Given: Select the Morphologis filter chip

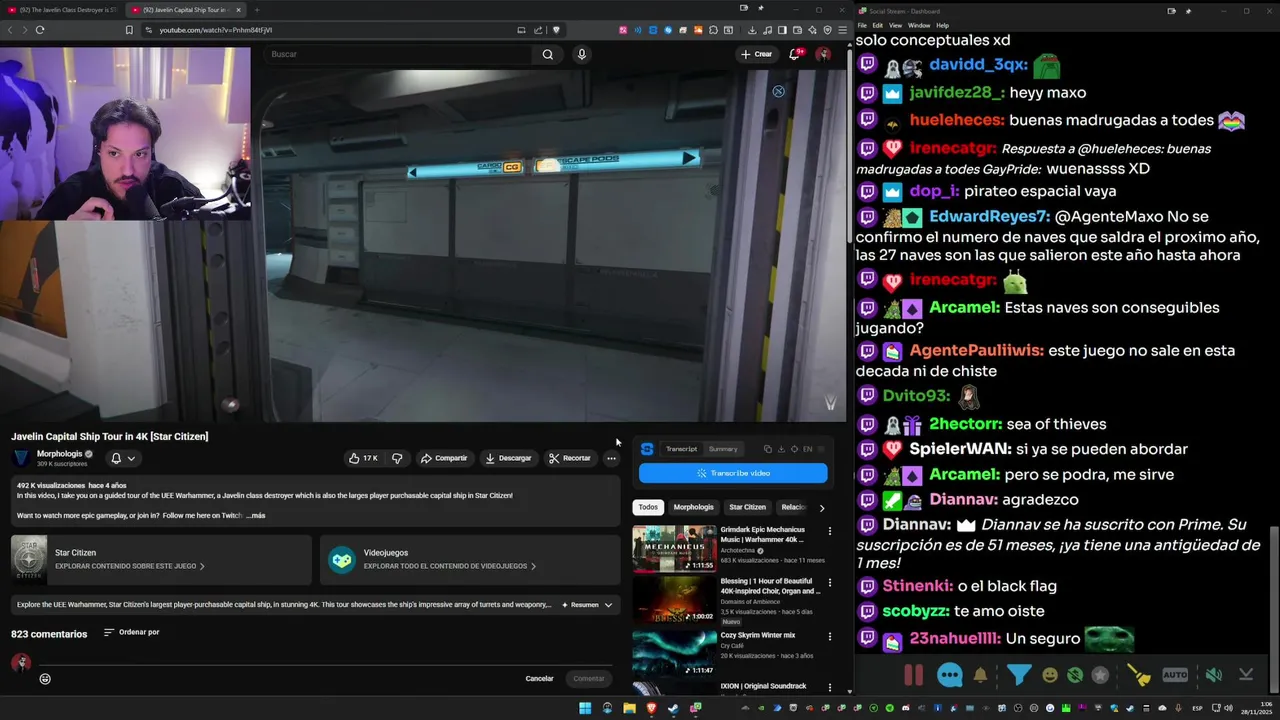Looking at the screenshot, I should [x=693, y=507].
